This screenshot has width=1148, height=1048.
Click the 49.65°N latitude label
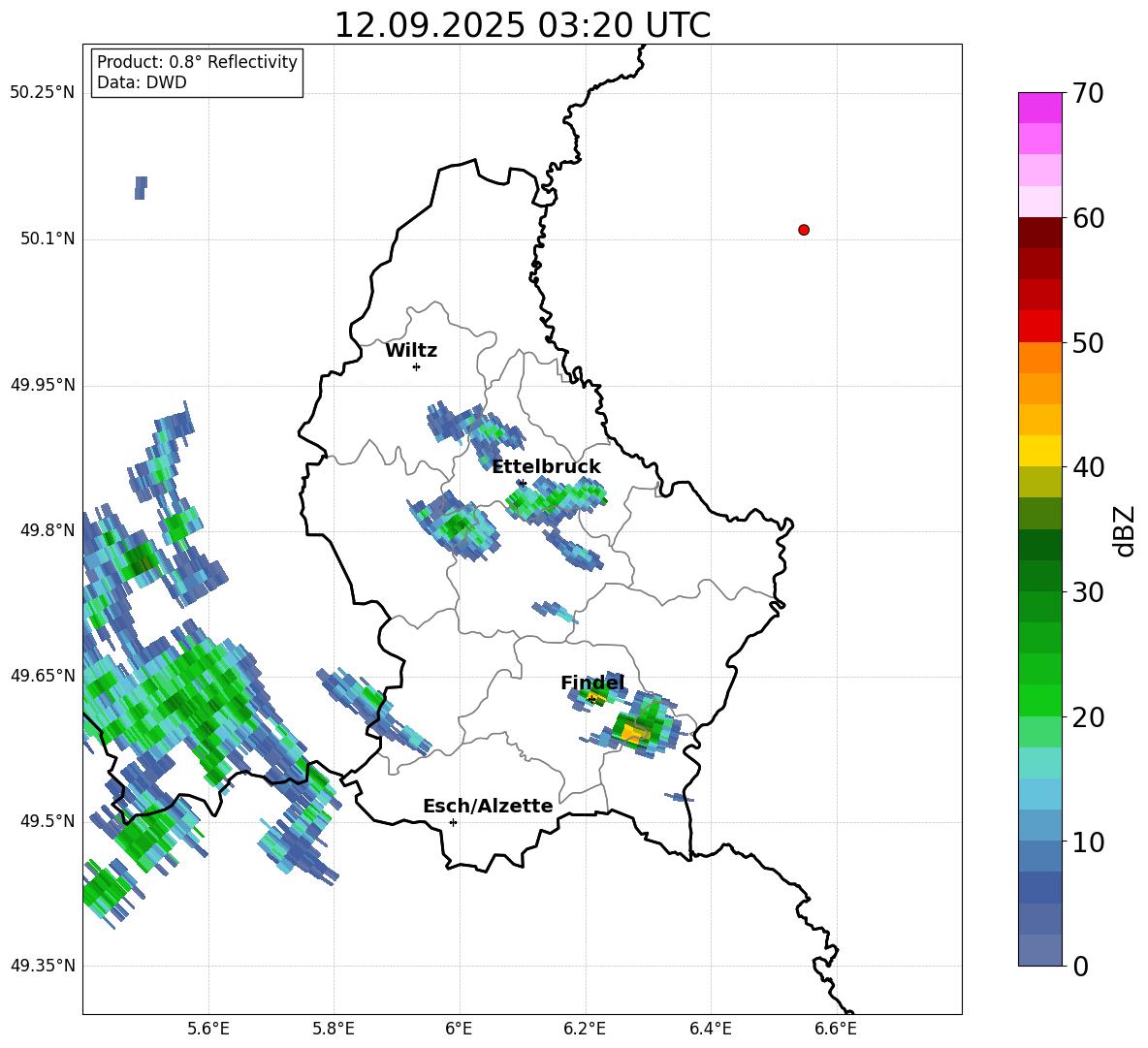pyautogui.click(x=43, y=676)
